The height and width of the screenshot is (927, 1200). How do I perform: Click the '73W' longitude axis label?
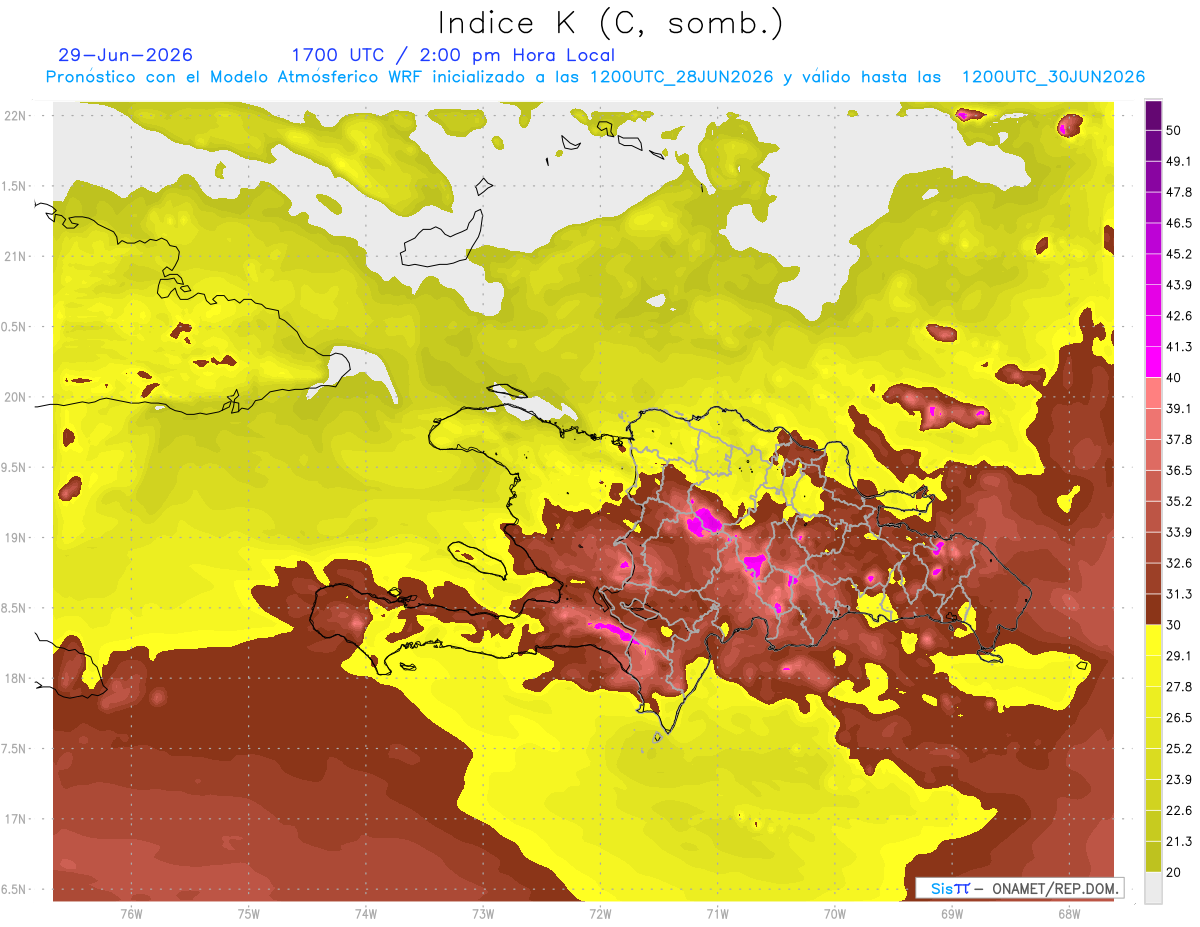[483, 913]
